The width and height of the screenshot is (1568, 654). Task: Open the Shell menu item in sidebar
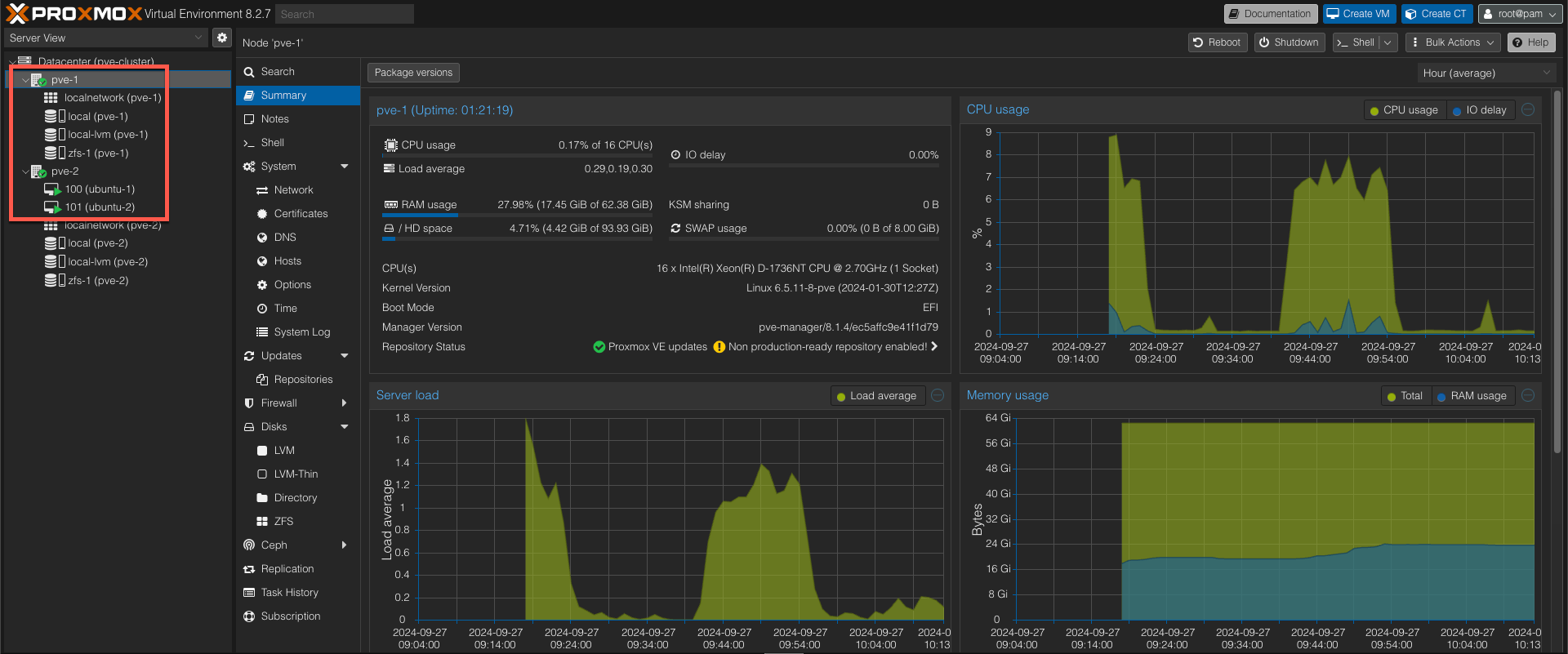click(298, 143)
